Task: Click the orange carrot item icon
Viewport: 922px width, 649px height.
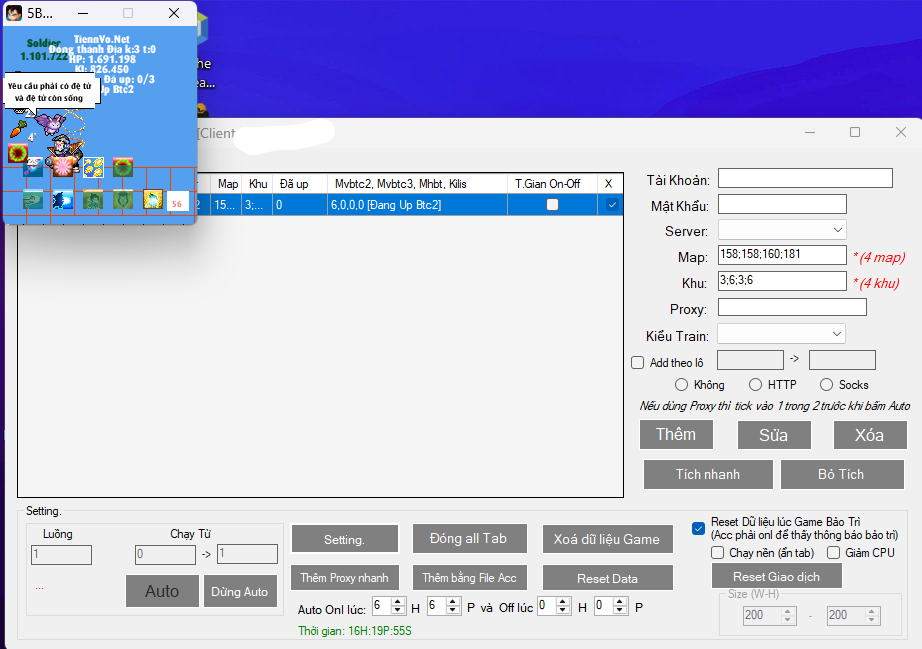Action: [x=18, y=128]
